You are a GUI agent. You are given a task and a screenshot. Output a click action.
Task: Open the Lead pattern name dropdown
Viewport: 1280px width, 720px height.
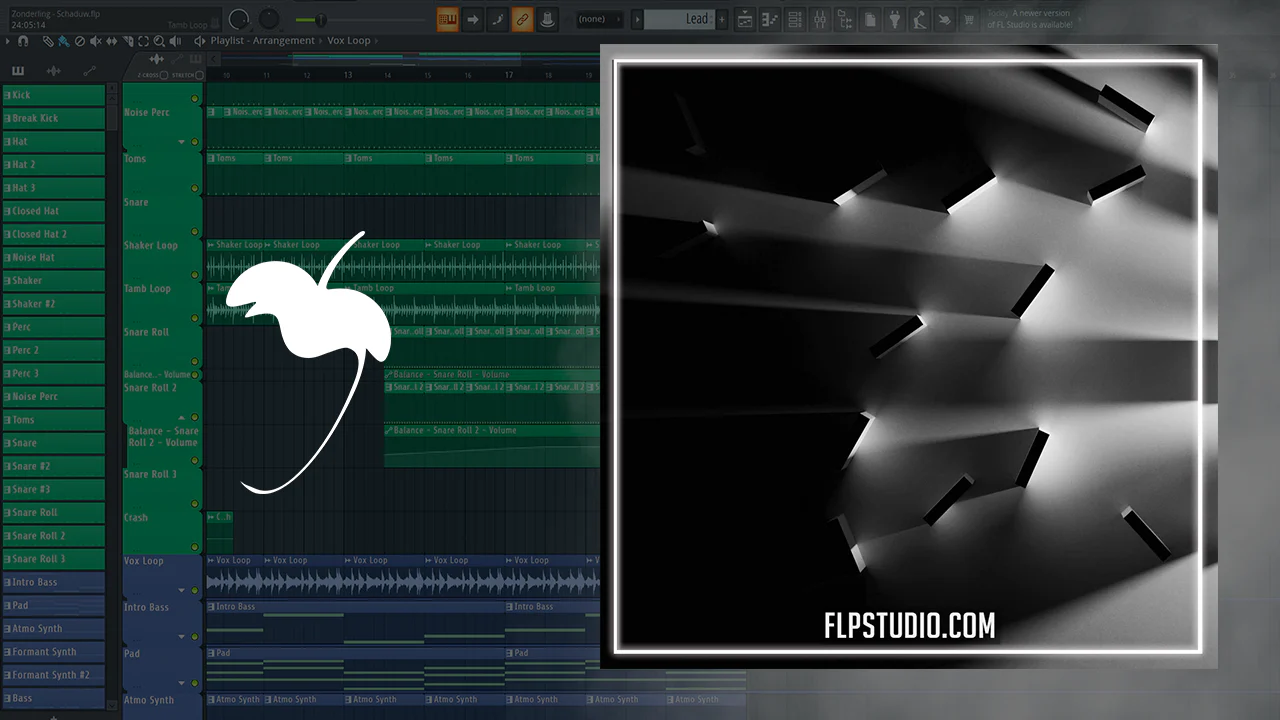tap(678, 19)
